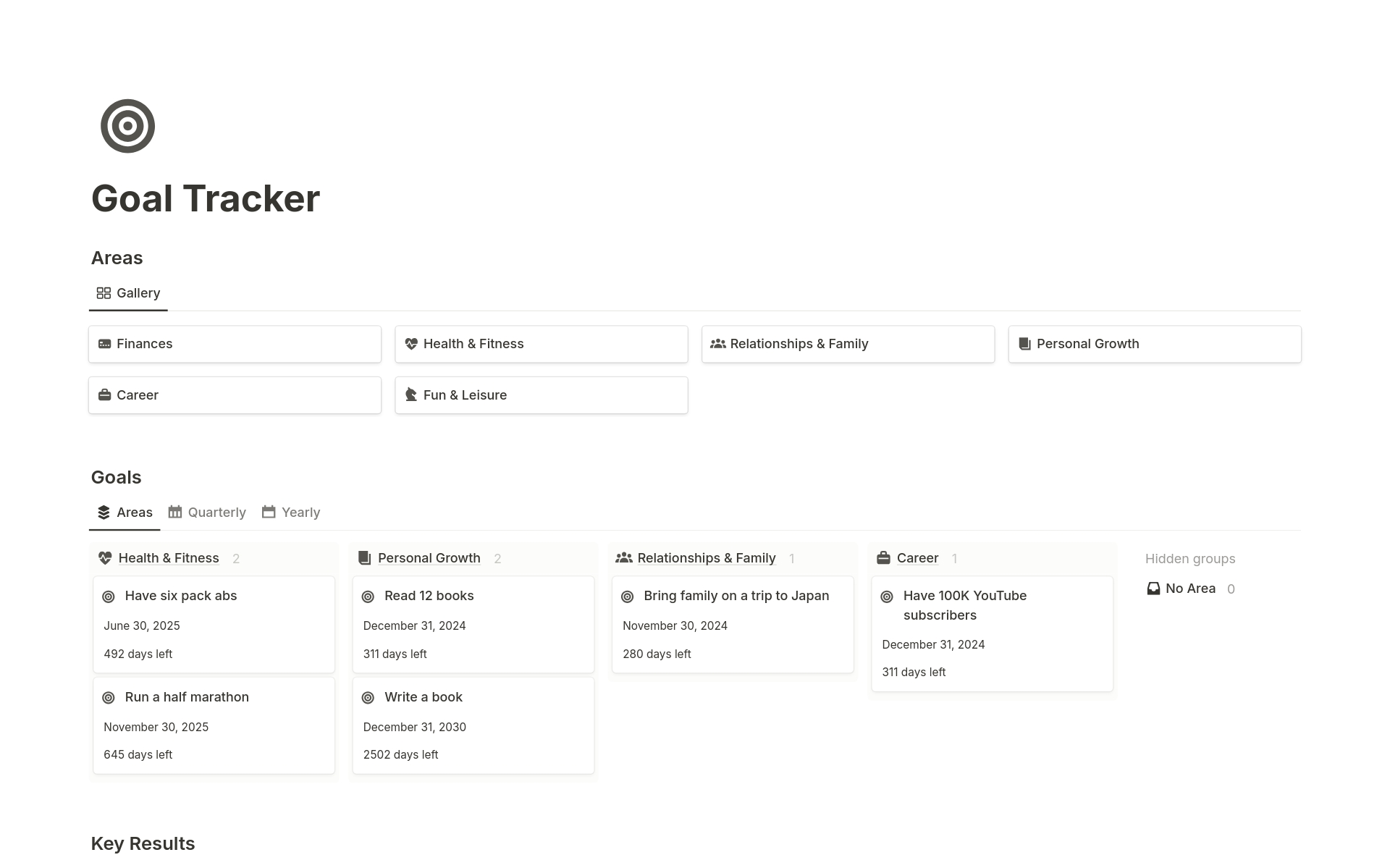Click the people icon on Relationships & Family card

click(717, 344)
